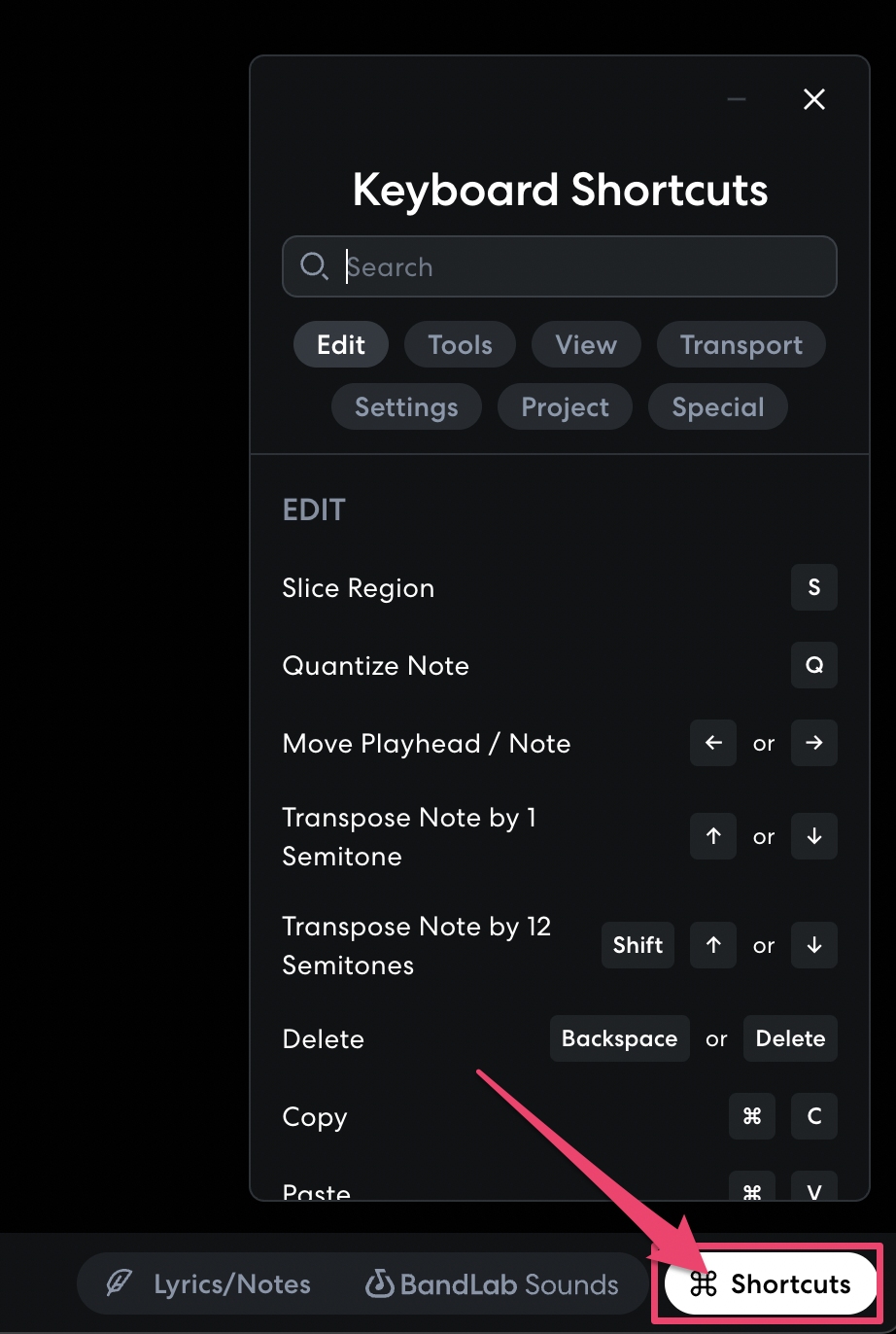Toggle the Shortcuts button

(771, 1284)
